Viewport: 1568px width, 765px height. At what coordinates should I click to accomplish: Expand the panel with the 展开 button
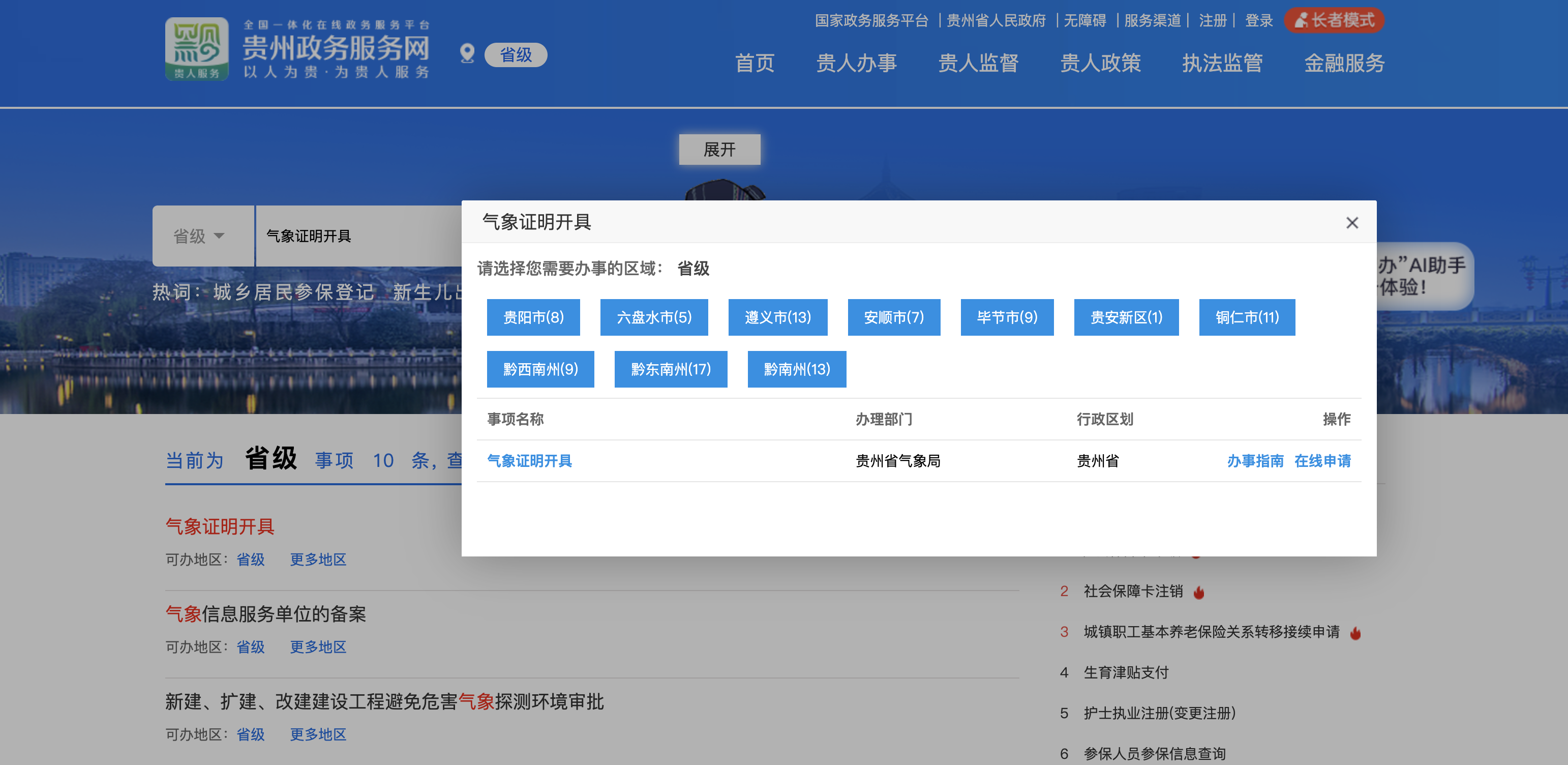(719, 149)
